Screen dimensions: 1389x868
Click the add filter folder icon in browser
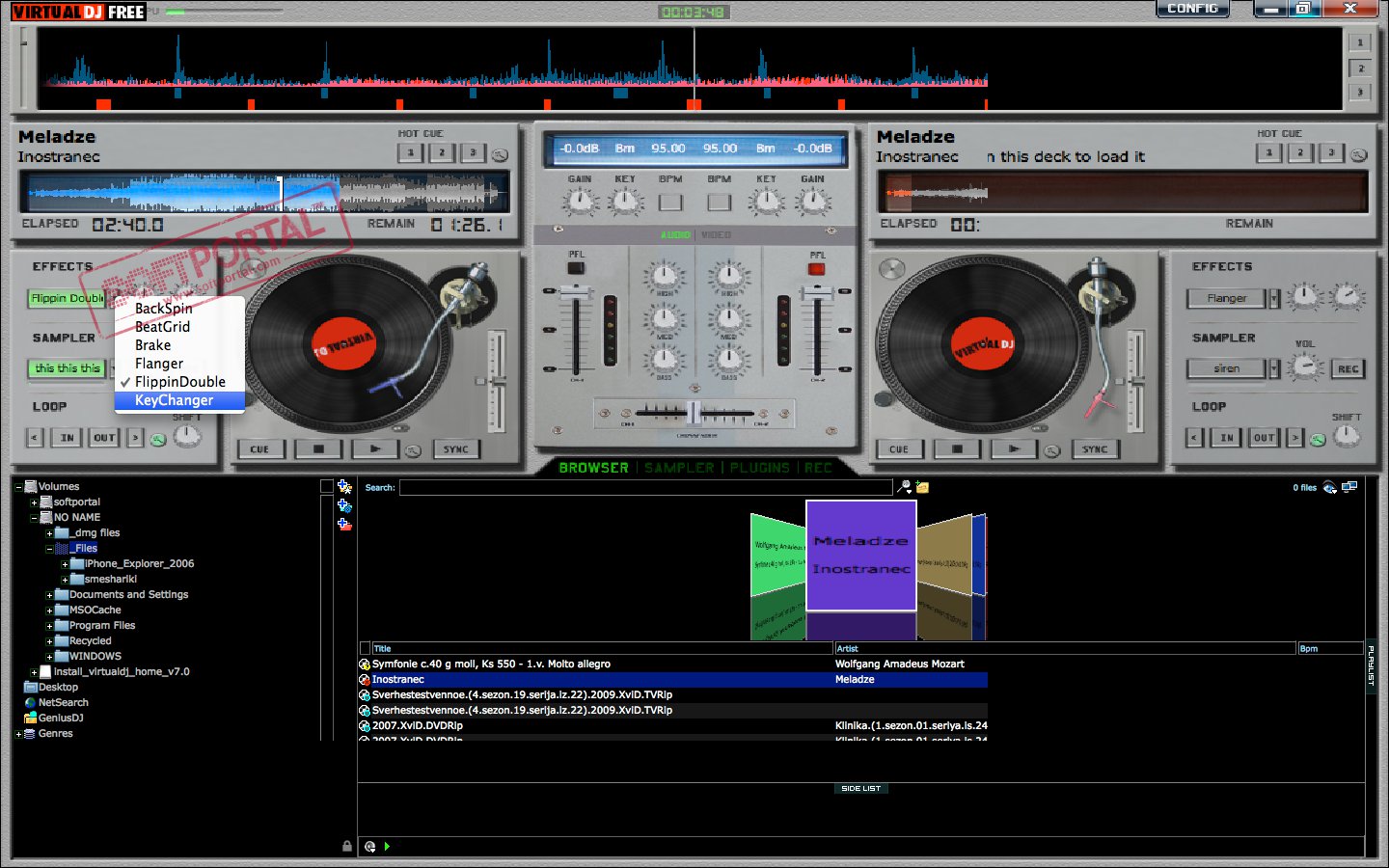pos(344,505)
